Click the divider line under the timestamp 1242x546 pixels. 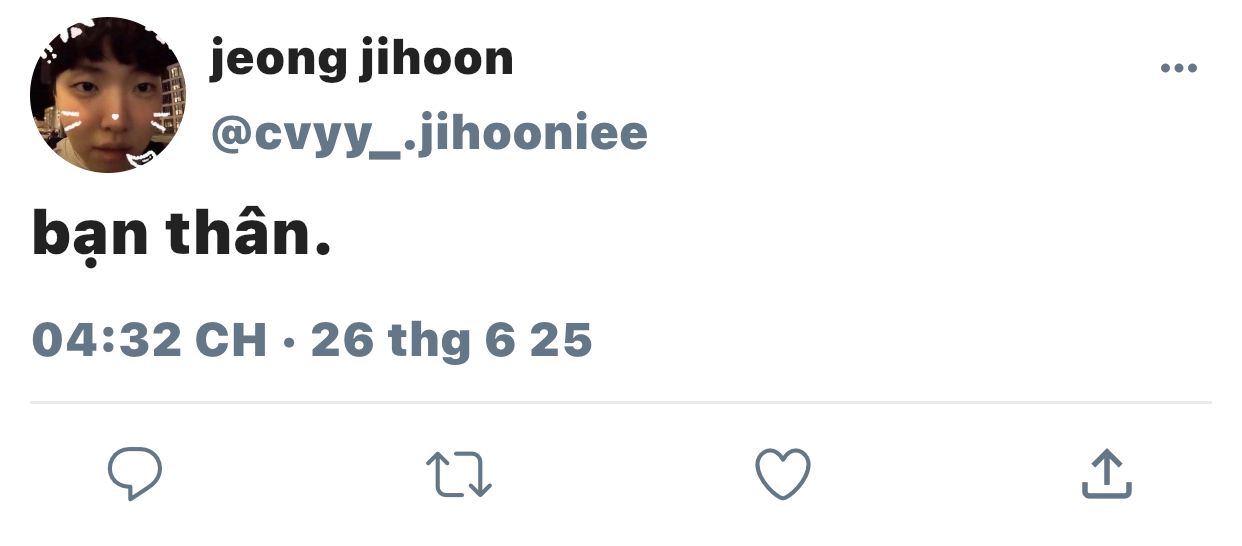(621, 403)
